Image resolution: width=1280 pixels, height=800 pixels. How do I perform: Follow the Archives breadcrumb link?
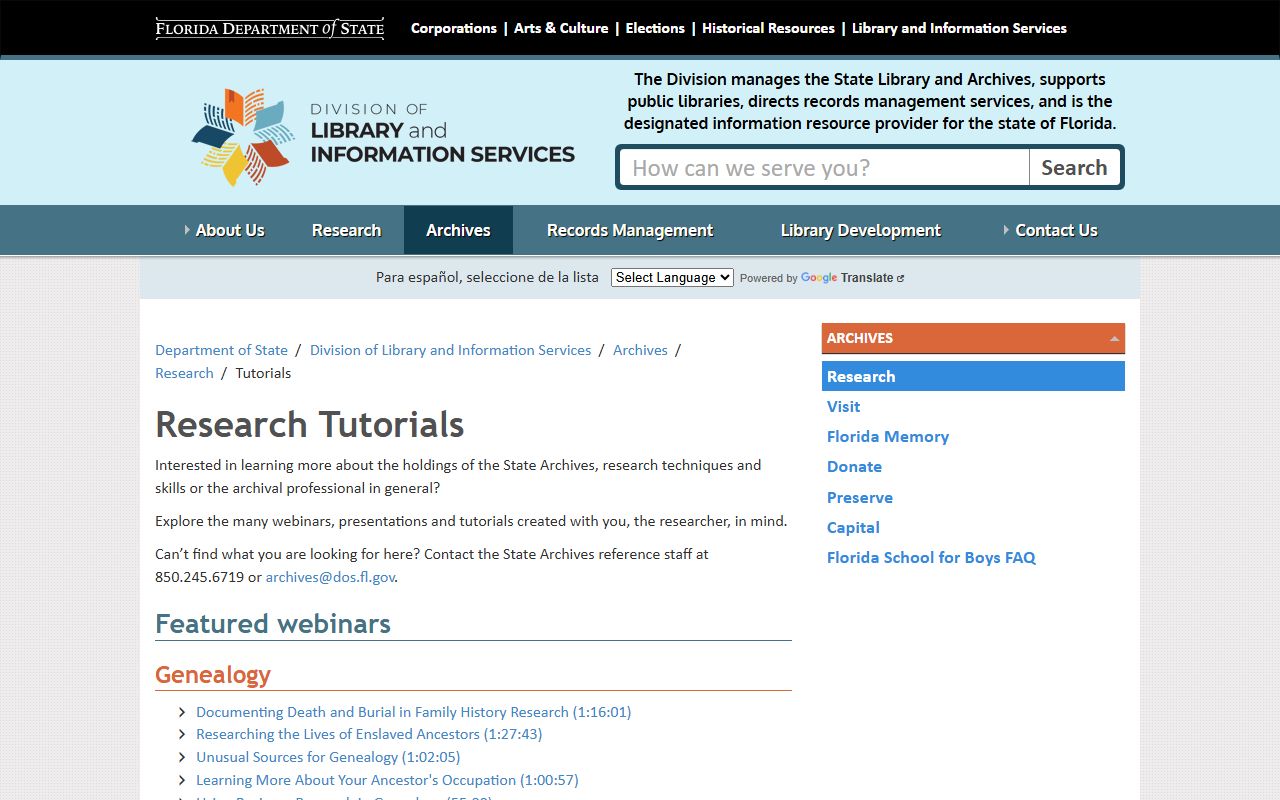640,350
